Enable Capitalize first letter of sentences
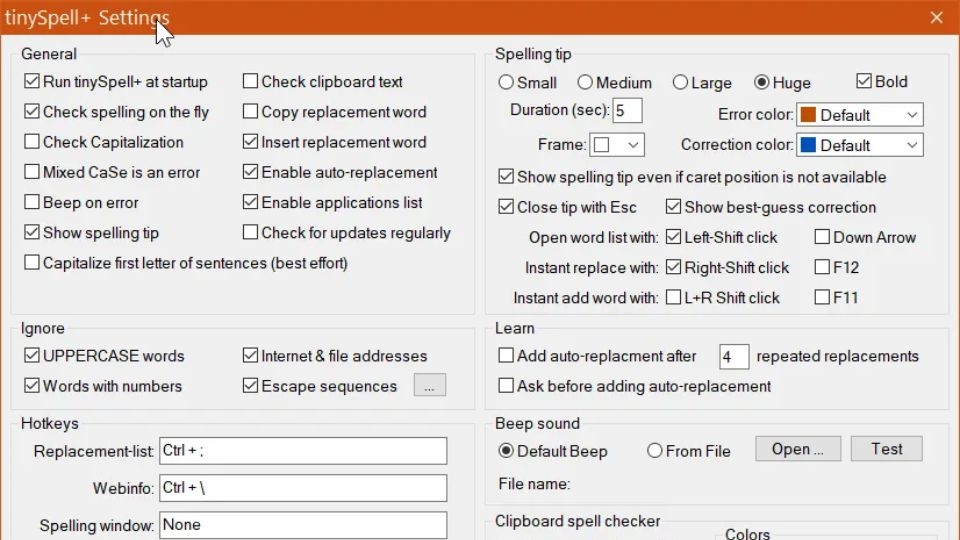The height and width of the screenshot is (540, 960). click(x=32, y=262)
